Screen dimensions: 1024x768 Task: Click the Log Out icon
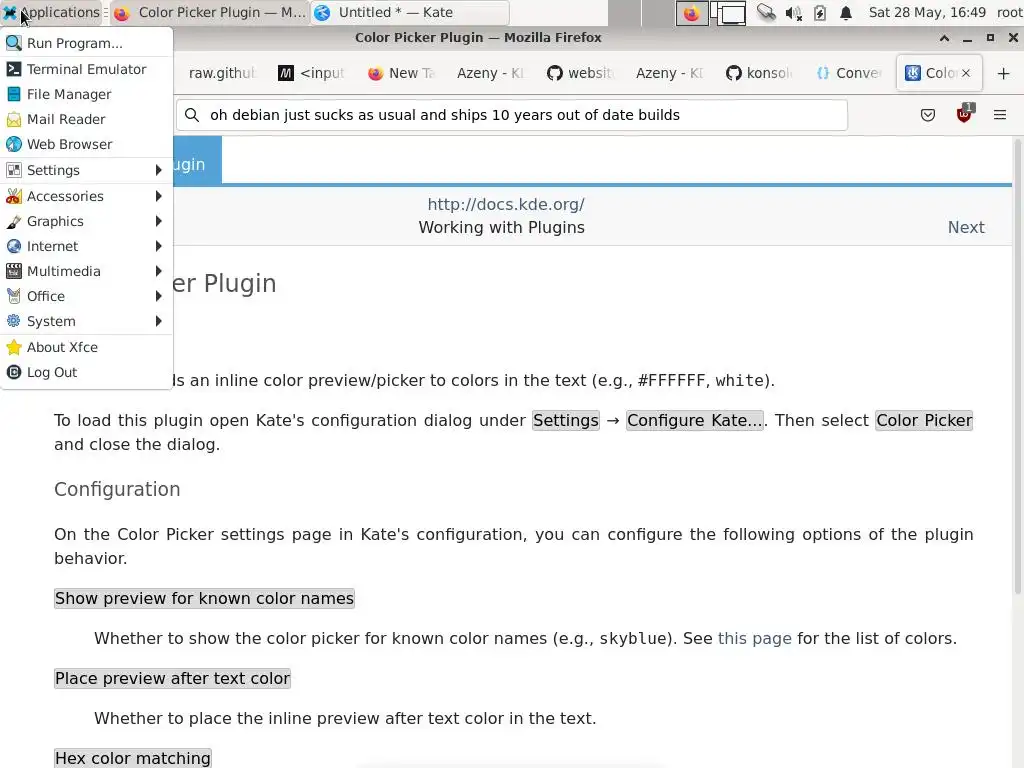(14, 372)
